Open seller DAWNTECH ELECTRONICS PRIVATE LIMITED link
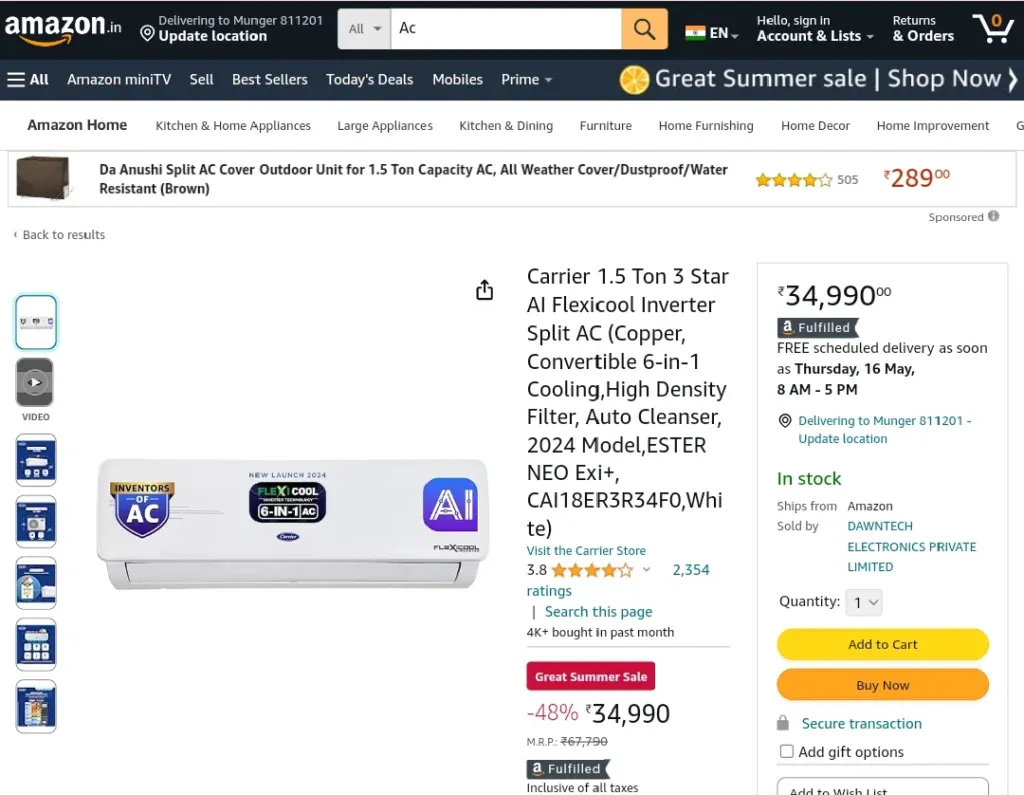Image resolution: width=1024 pixels, height=795 pixels. click(x=912, y=546)
